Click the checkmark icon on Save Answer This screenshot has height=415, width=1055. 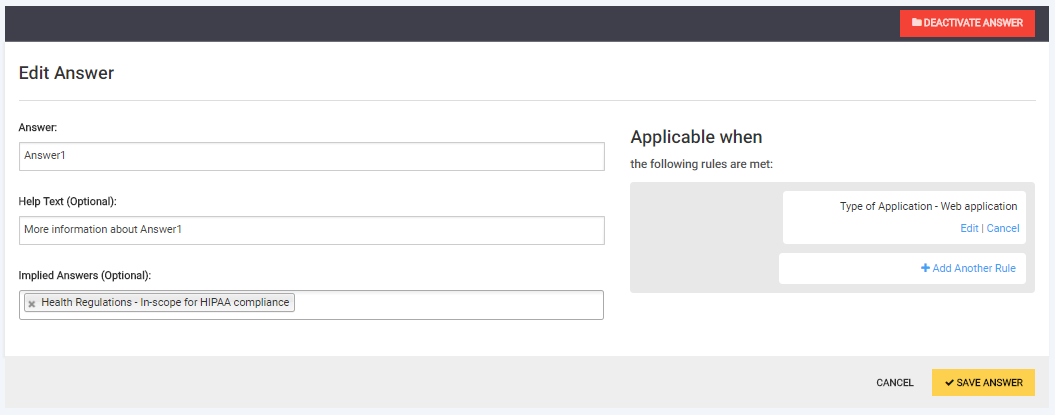[949, 383]
